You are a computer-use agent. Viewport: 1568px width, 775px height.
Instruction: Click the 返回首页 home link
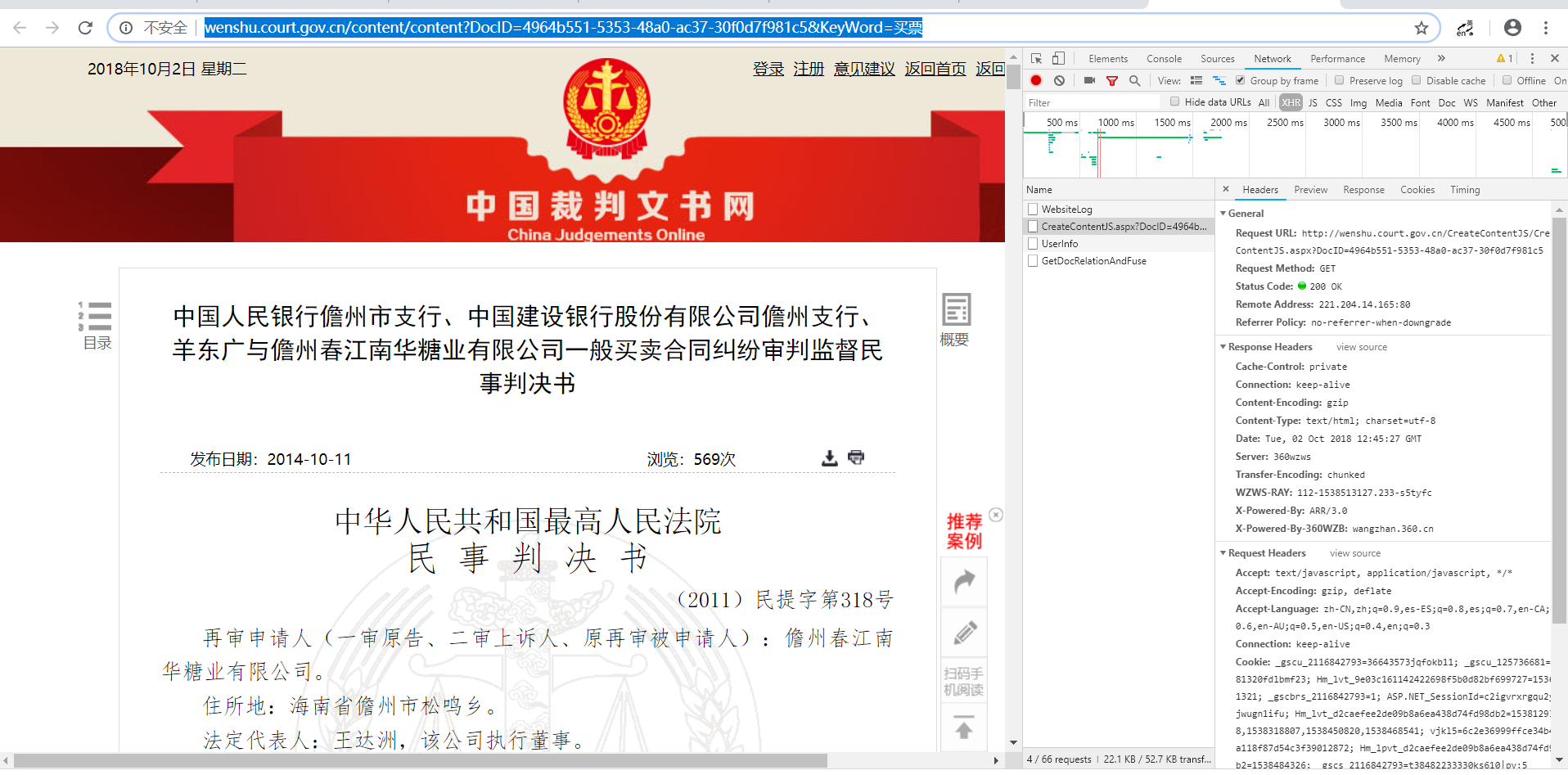[x=935, y=69]
